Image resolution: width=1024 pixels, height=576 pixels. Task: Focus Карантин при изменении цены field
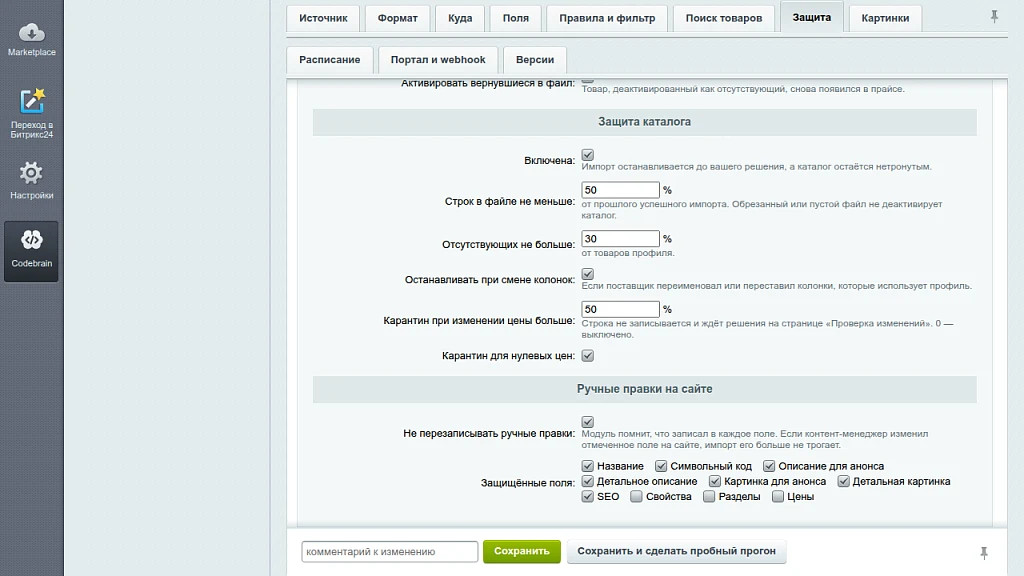point(620,309)
